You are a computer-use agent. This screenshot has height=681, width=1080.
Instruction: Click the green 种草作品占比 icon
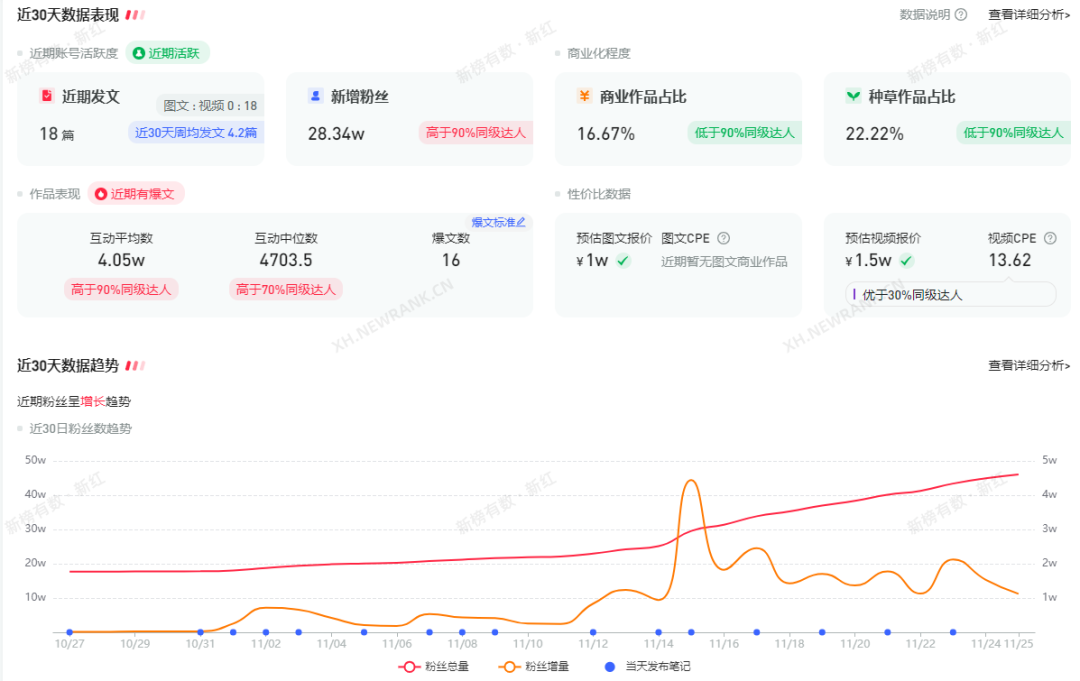coord(853,96)
